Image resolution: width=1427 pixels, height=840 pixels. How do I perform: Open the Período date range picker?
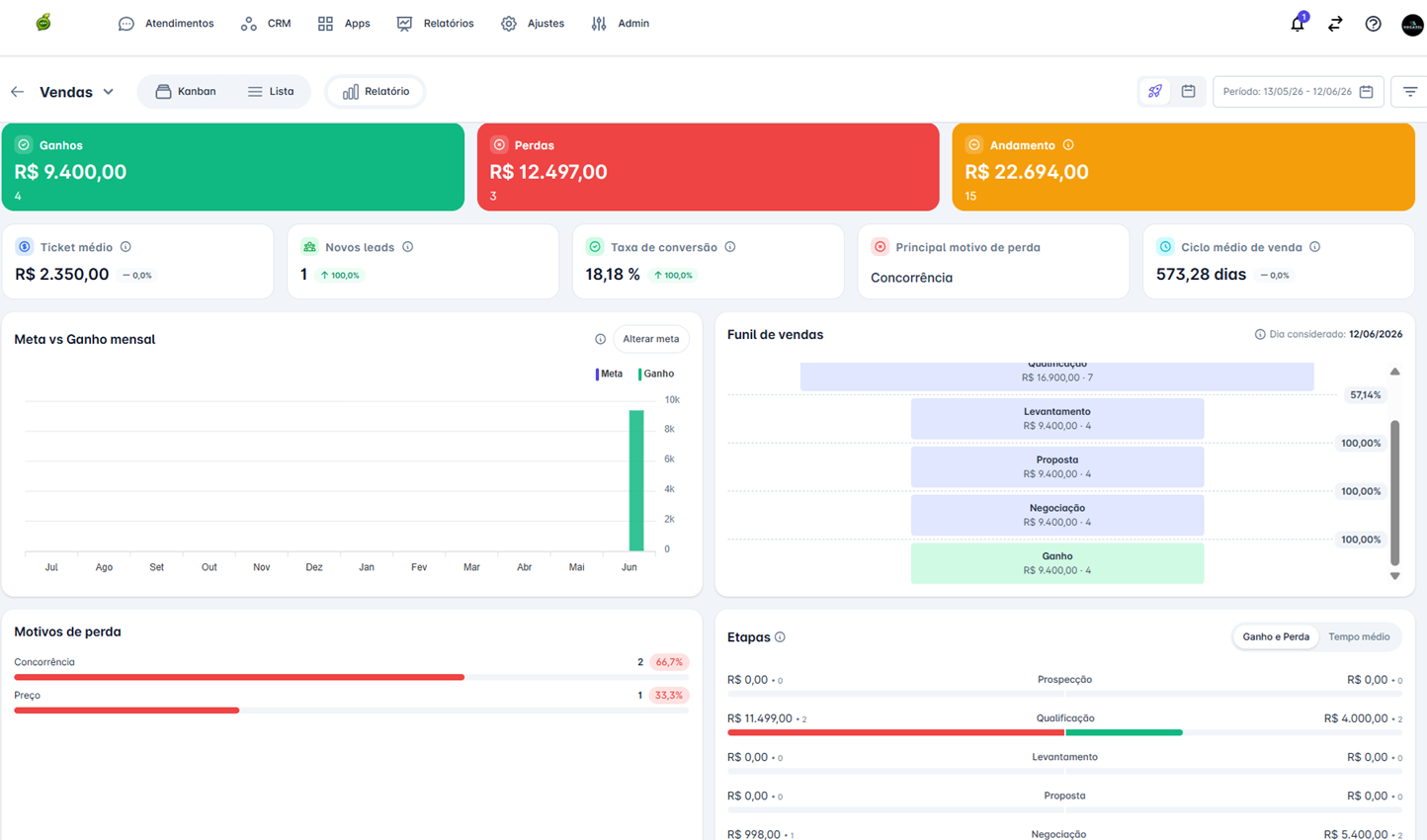click(1298, 92)
